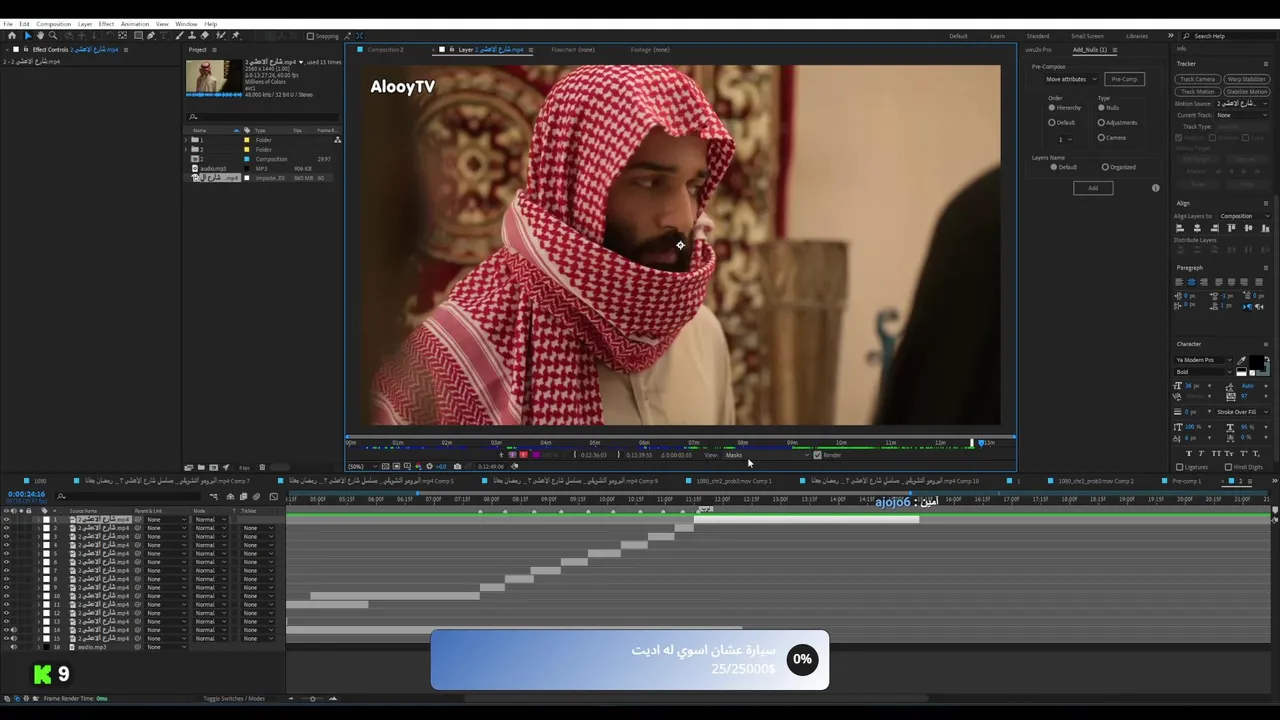Toggle the Render checkbox in Layer viewer
Screen dimensions: 1280x720
pos(817,455)
